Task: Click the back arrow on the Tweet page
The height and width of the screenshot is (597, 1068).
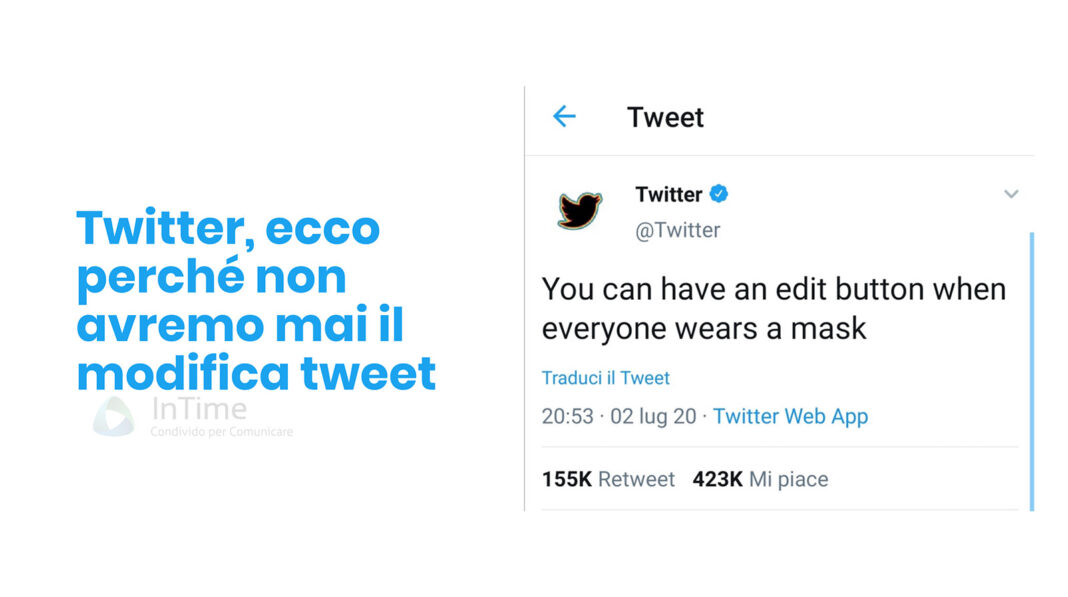Action: tap(563, 117)
